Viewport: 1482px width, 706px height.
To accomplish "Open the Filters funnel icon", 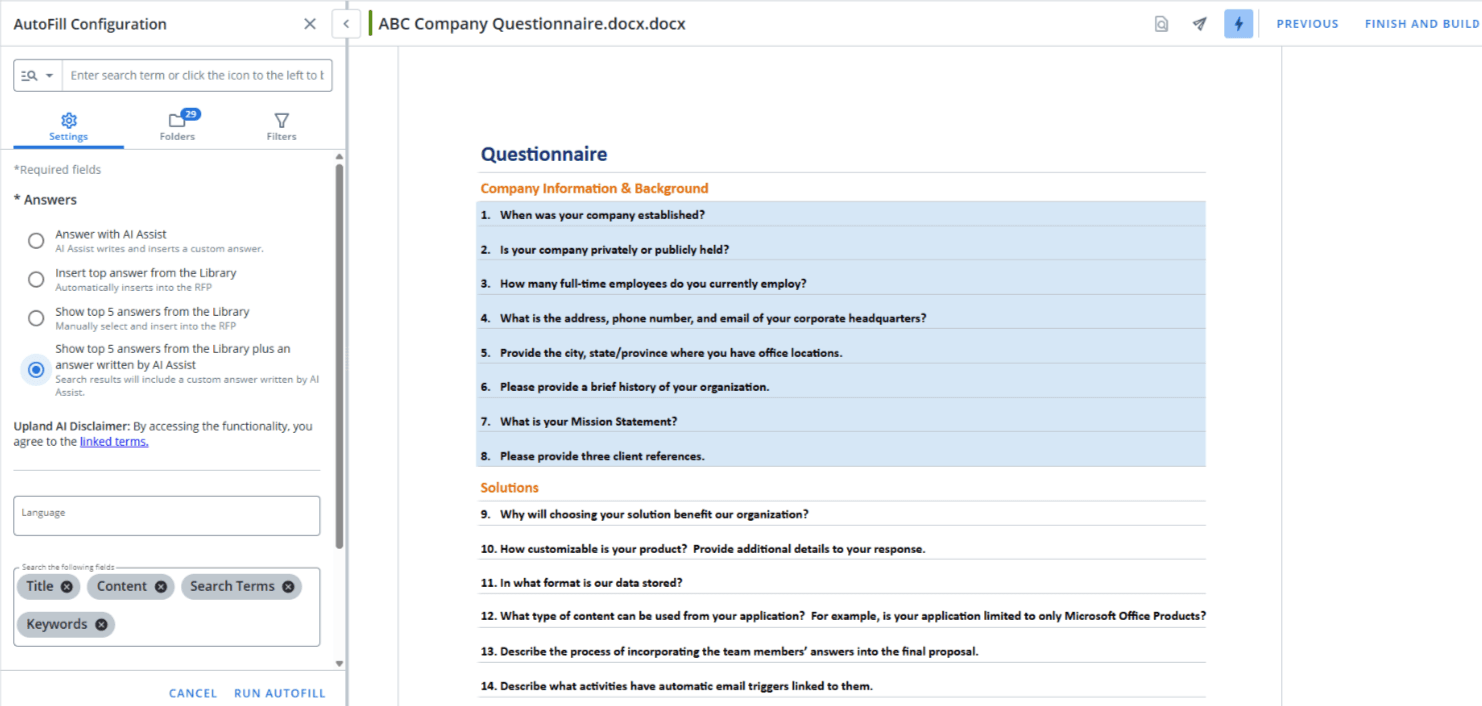I will tap(281, 118).
